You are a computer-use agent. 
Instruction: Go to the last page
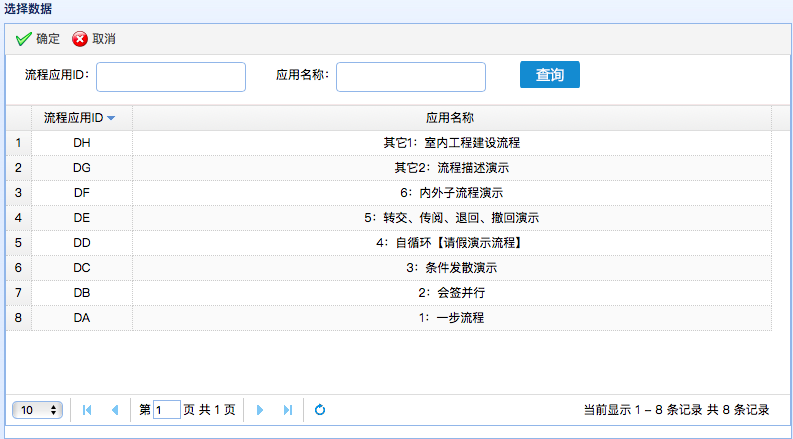click(x=288, y=410)
